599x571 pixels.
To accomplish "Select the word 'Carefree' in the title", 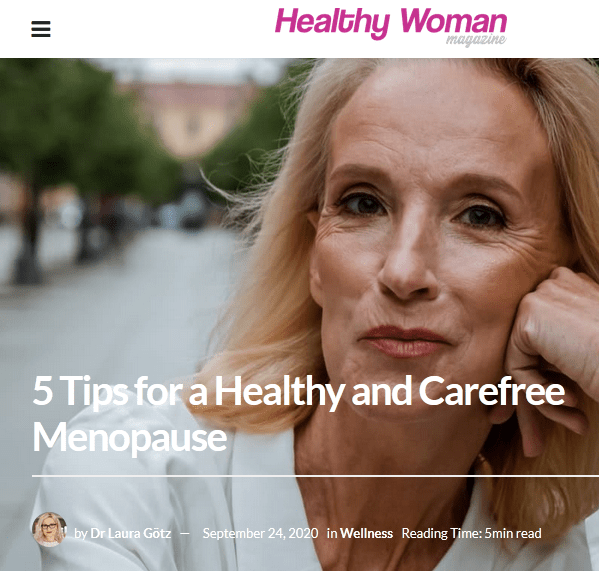I will 492,391.
